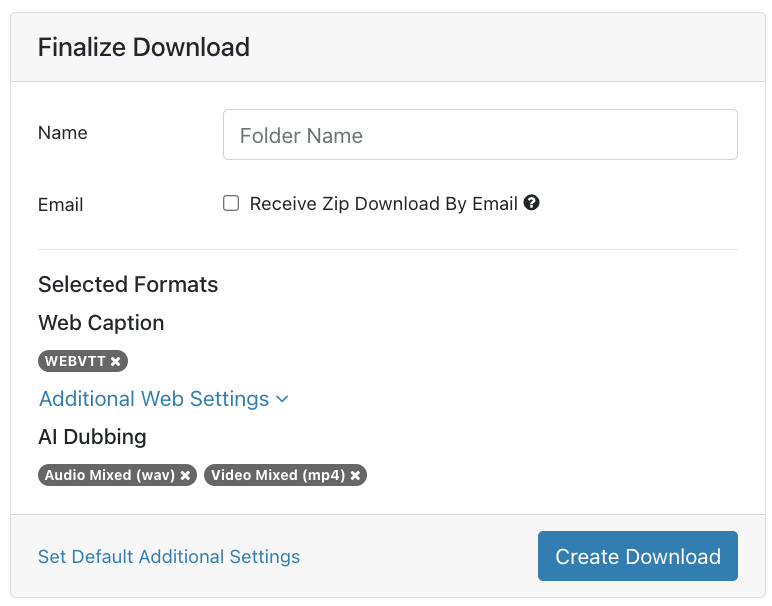
Task: Click the AI Dubbing section heading
Action: tap(92, 437)
